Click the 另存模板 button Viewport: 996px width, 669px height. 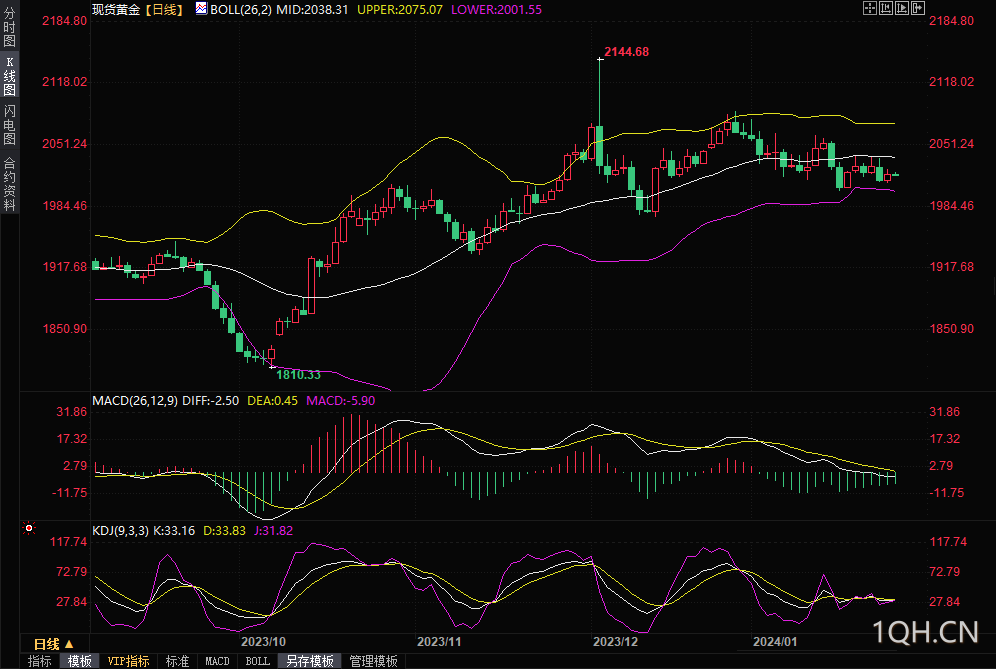tap(309, 661)
